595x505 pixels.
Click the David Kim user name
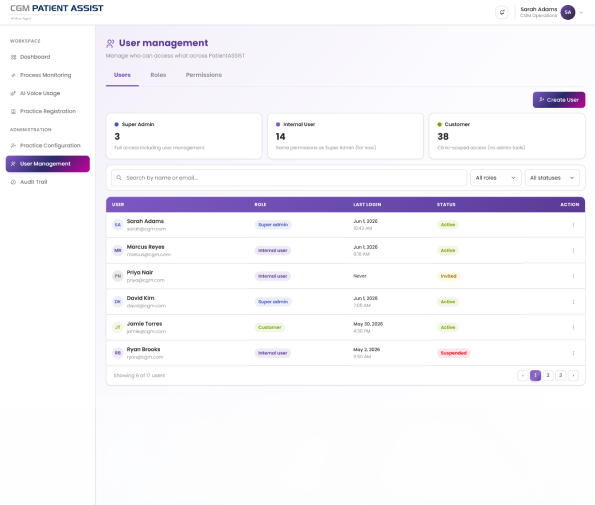pos(140,298)
